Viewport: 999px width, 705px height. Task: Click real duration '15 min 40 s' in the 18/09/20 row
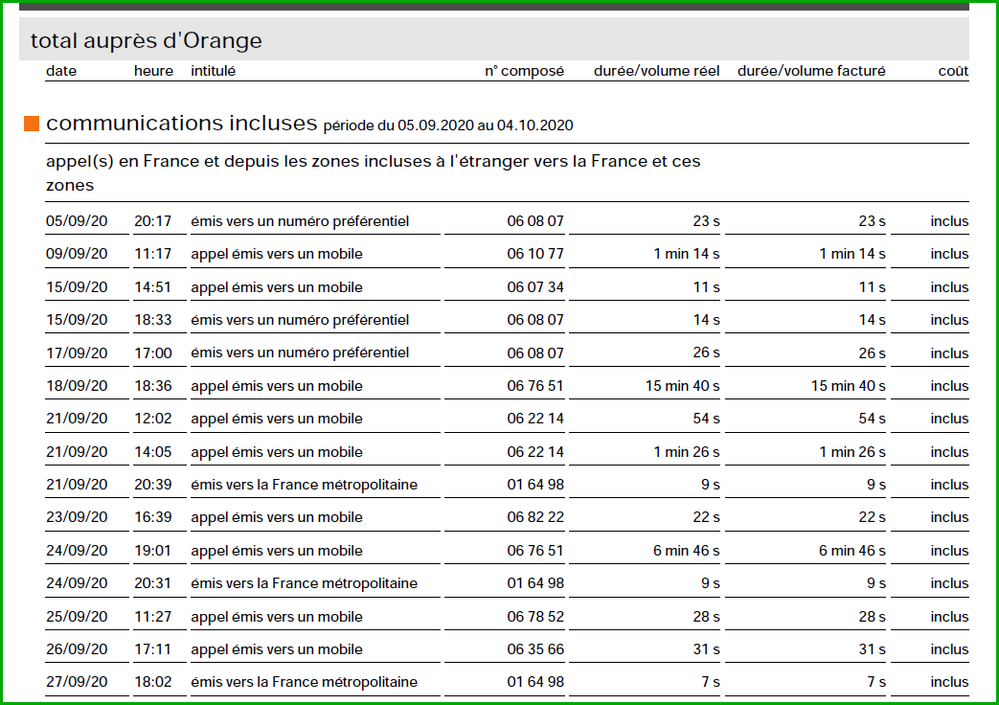682,386
